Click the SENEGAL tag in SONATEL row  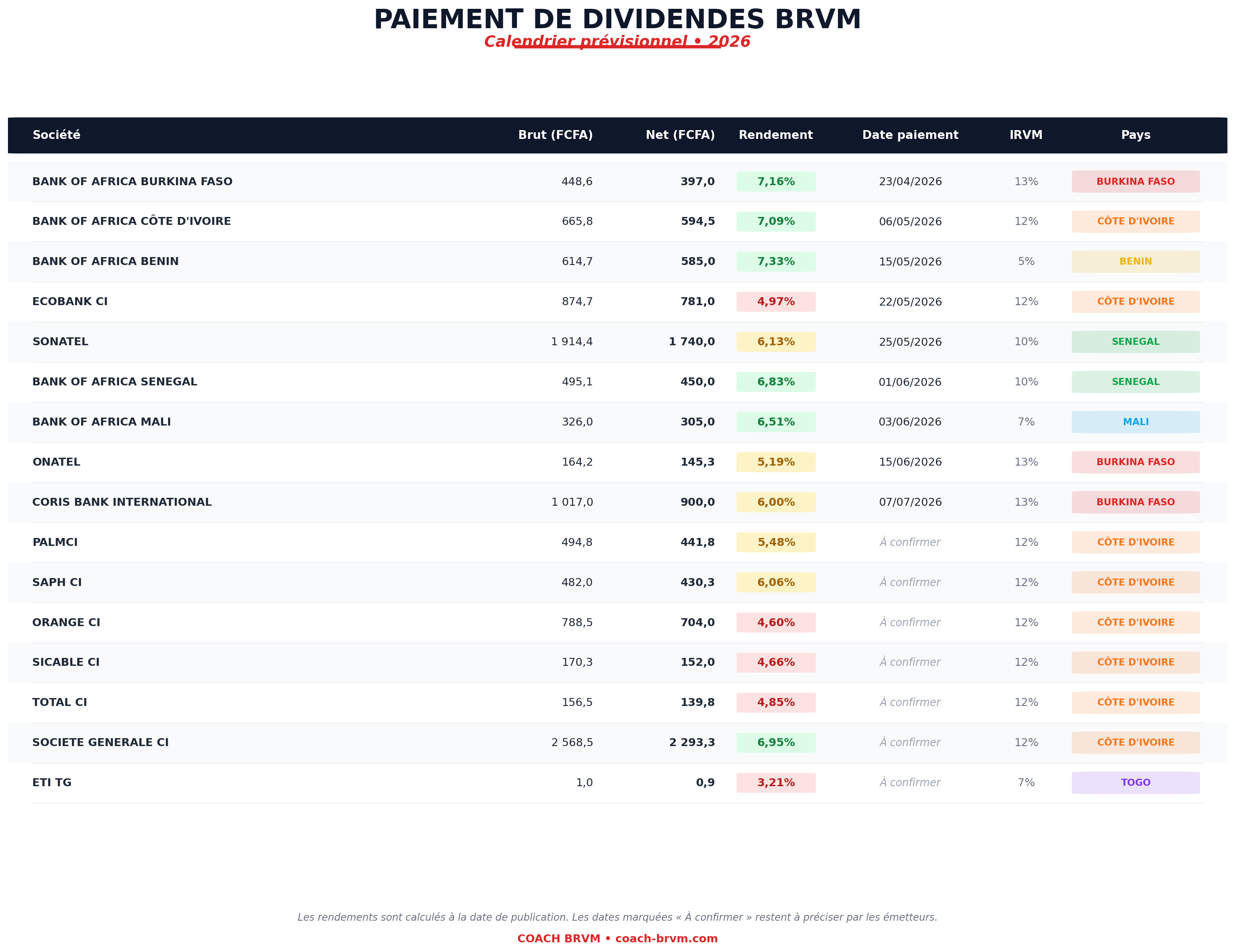point(1135,342)
